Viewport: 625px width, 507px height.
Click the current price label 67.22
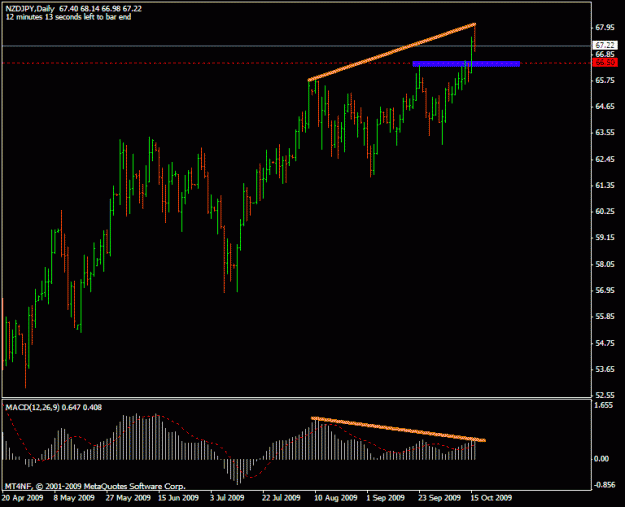pyautogui.click(x=605, y=45)
